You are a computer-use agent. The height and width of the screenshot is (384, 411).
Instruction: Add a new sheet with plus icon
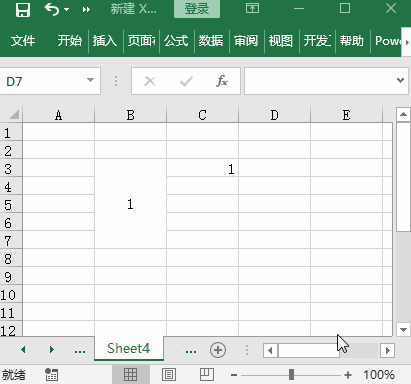pos(218,350)
